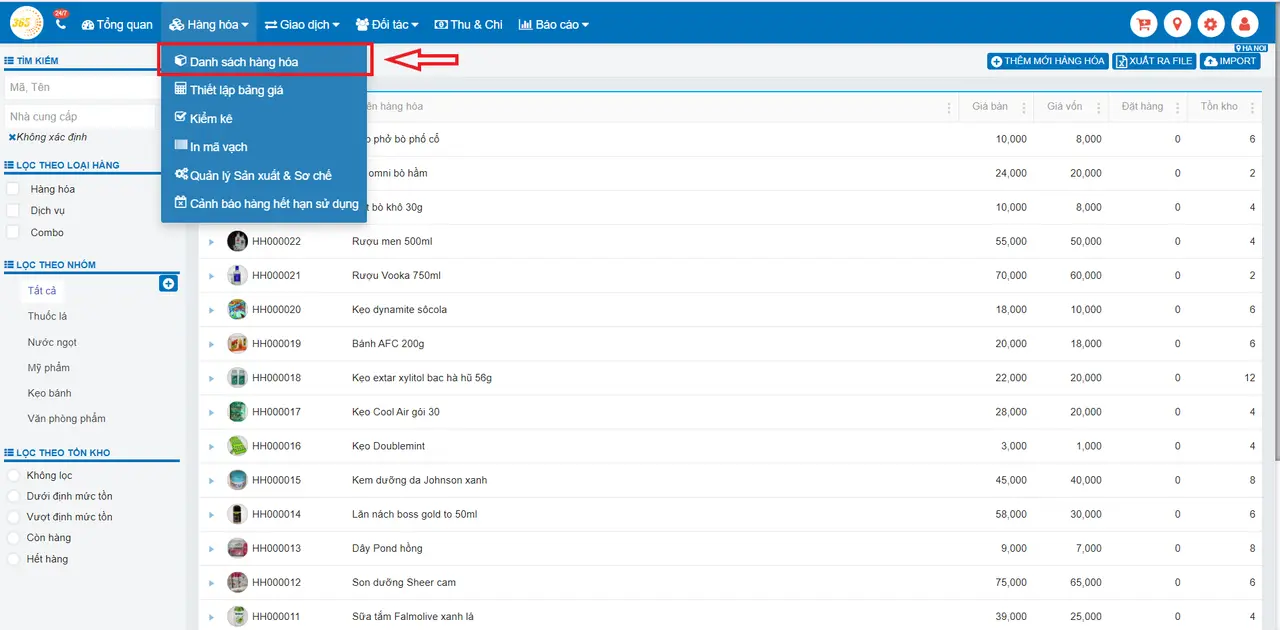Click the 365 logo icon
The image size is (1280, 630).
[27, 23]
